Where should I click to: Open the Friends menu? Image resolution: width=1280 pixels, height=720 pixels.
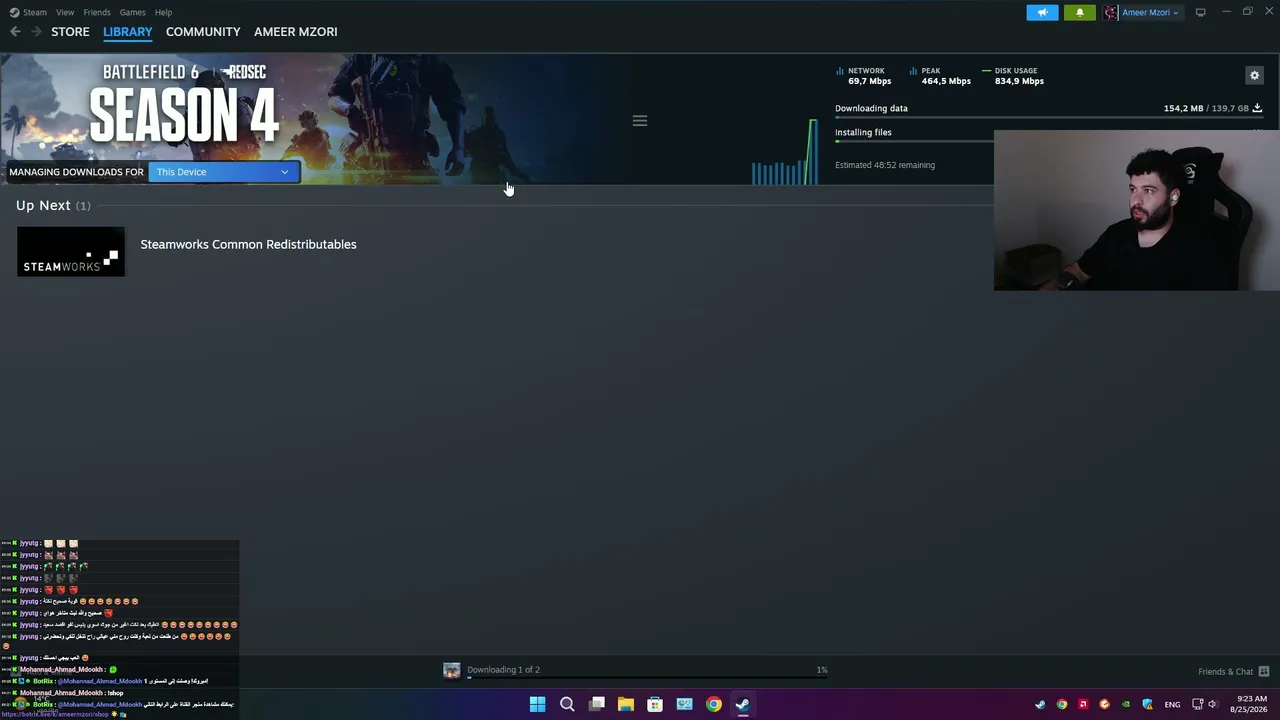point(97,12)
